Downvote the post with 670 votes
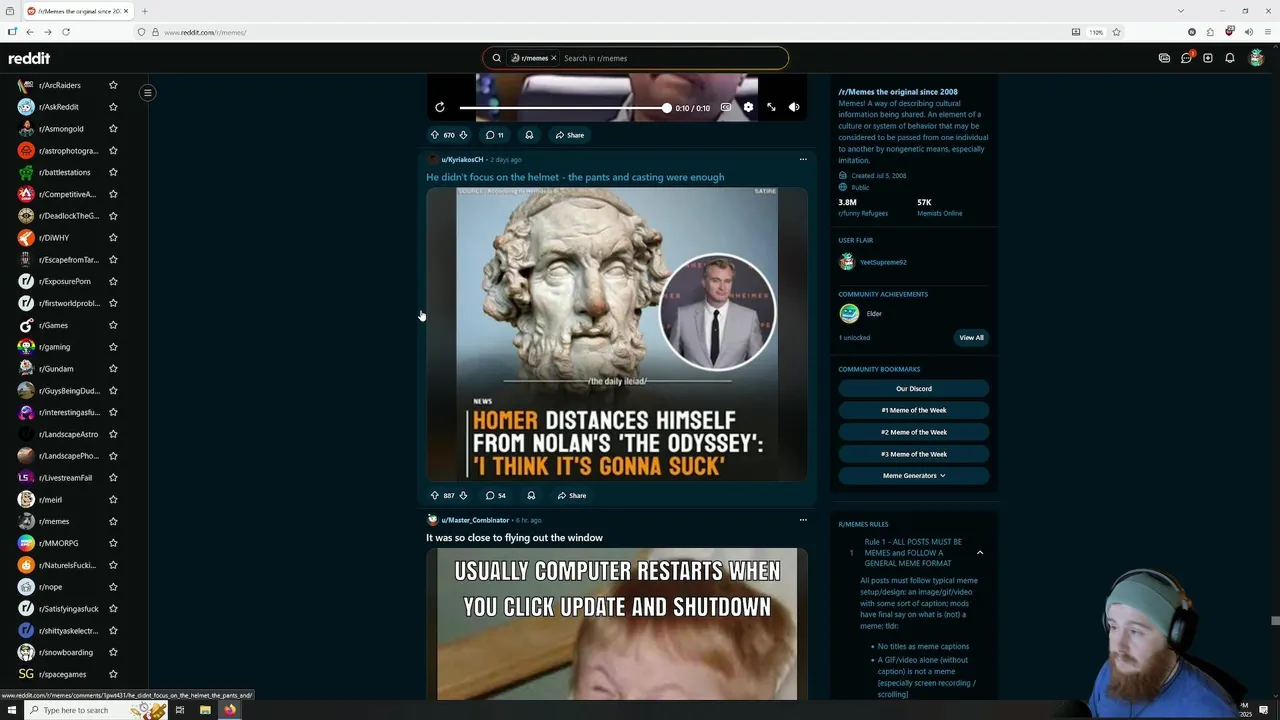This screenshot has height=720, width=1280. click(x=463, y=135)
